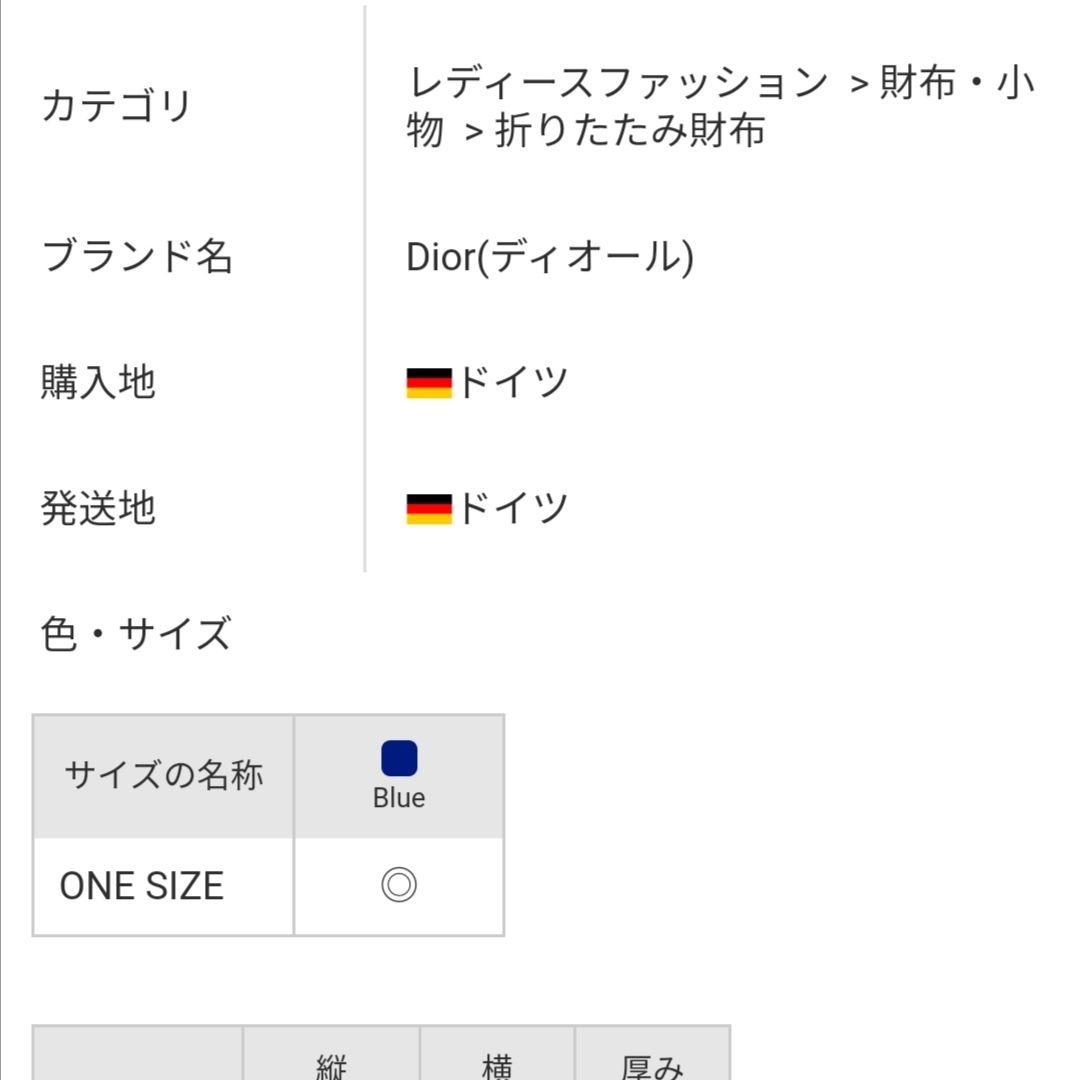This screenshot has width=1080, height=1080.
Task: Click the 横 column header
Action: [497, 1065]
